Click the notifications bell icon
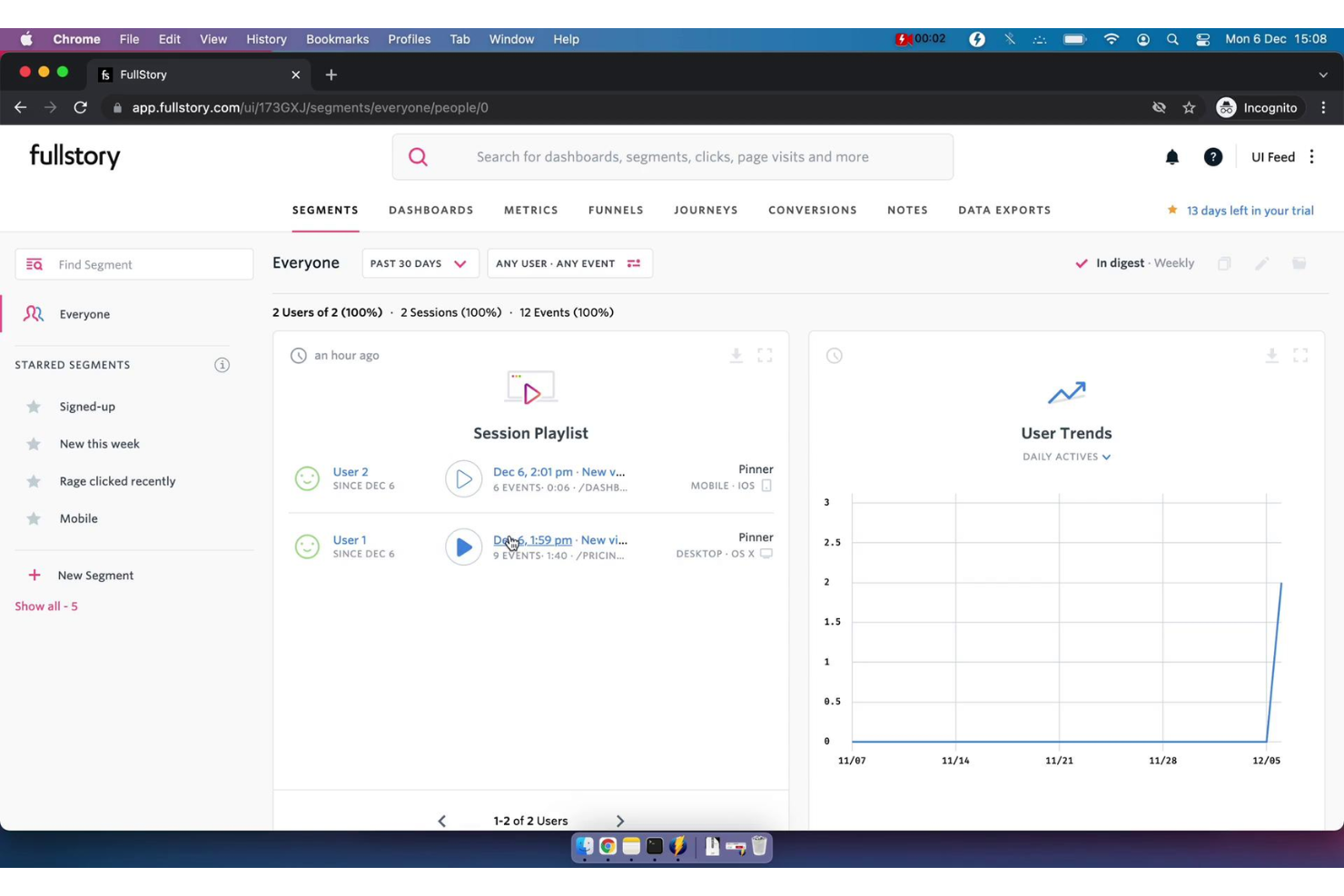This screenshot has height=896, width=1344. click(1171, 157)
